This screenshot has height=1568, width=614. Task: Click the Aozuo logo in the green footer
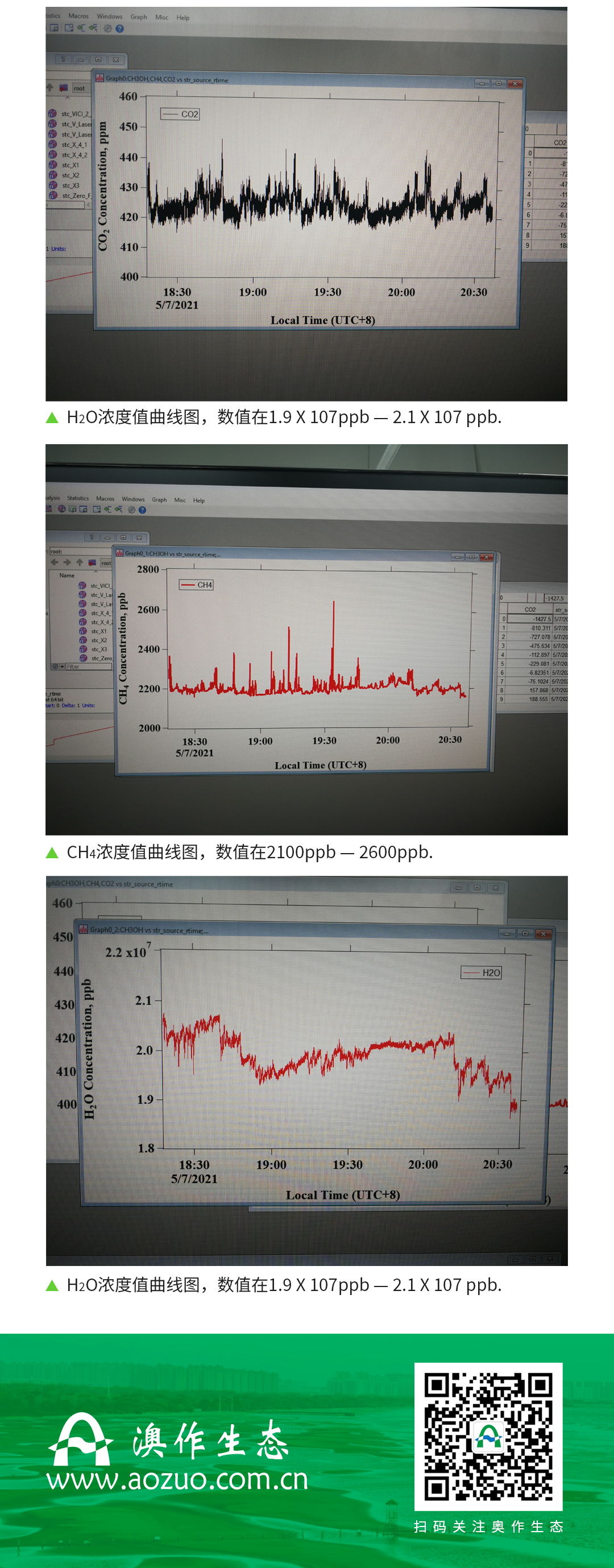click(x=80, y=1439)
